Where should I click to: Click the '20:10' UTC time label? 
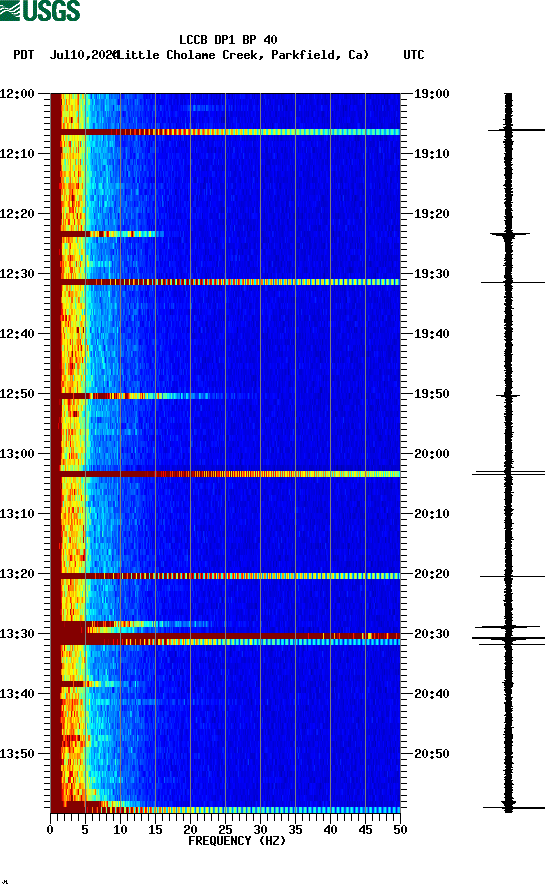pos(432,514)
